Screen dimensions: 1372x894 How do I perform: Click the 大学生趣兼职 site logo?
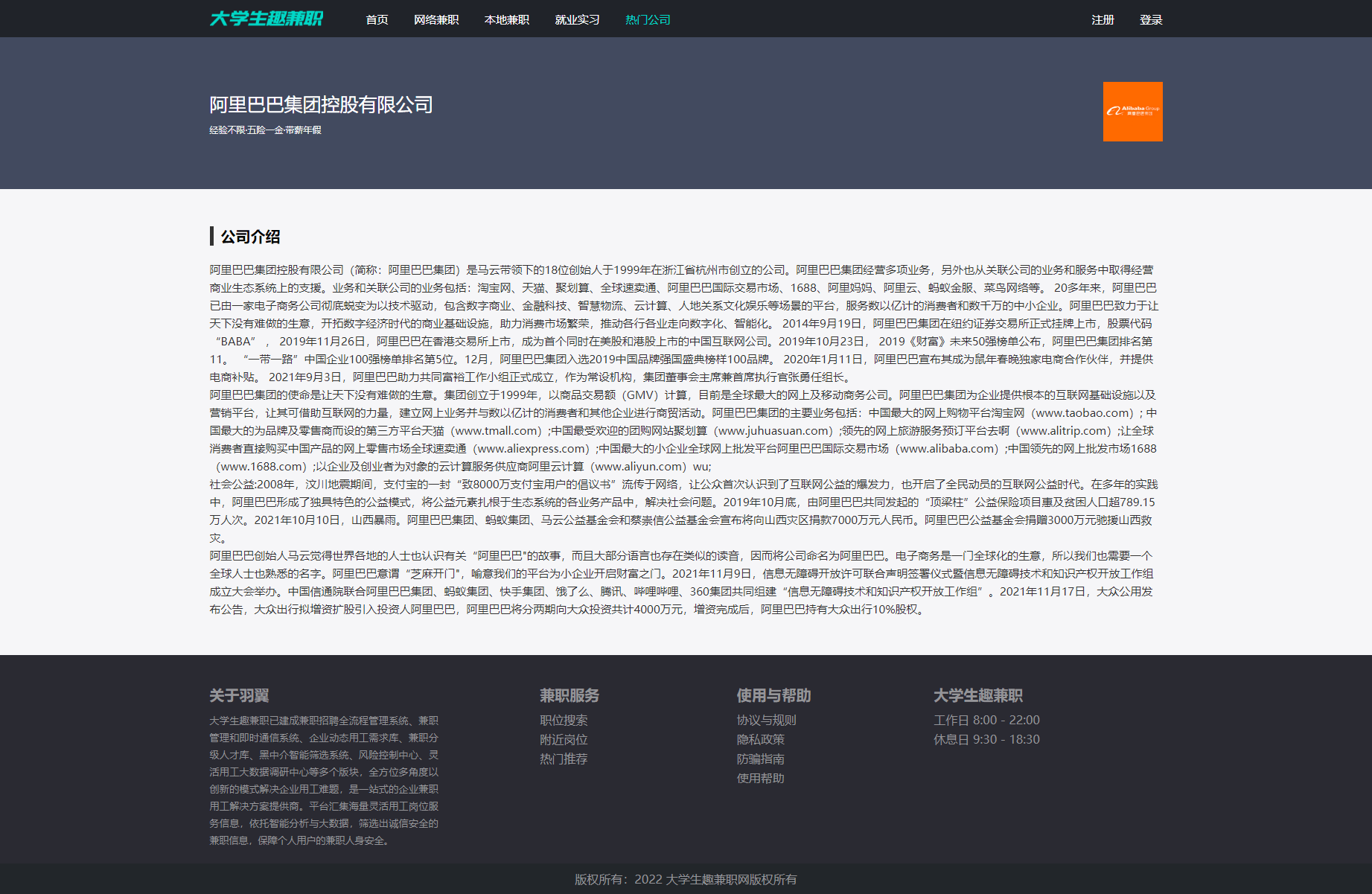(267, 19)
